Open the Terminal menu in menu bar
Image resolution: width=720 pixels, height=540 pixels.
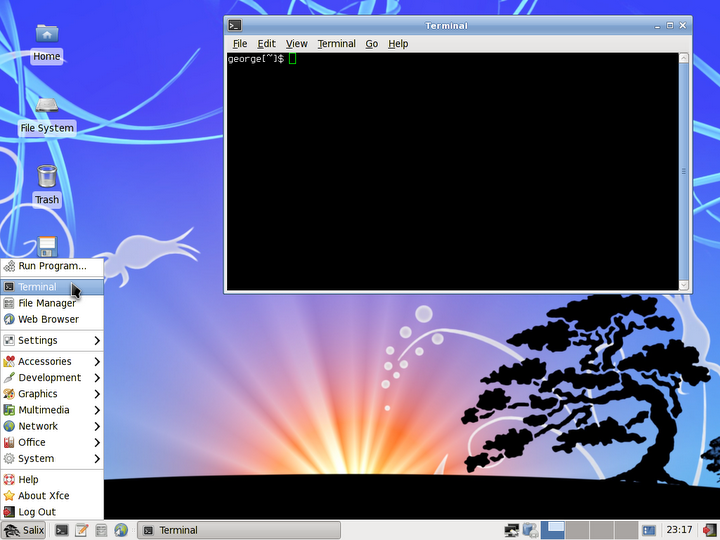coord(337,44)
